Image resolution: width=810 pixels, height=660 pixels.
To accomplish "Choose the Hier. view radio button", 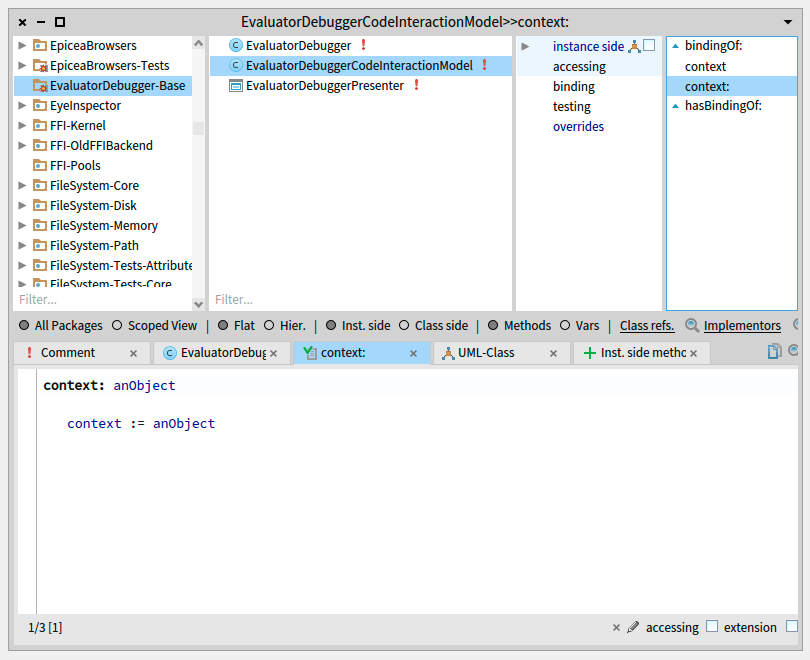I will 269,326.
